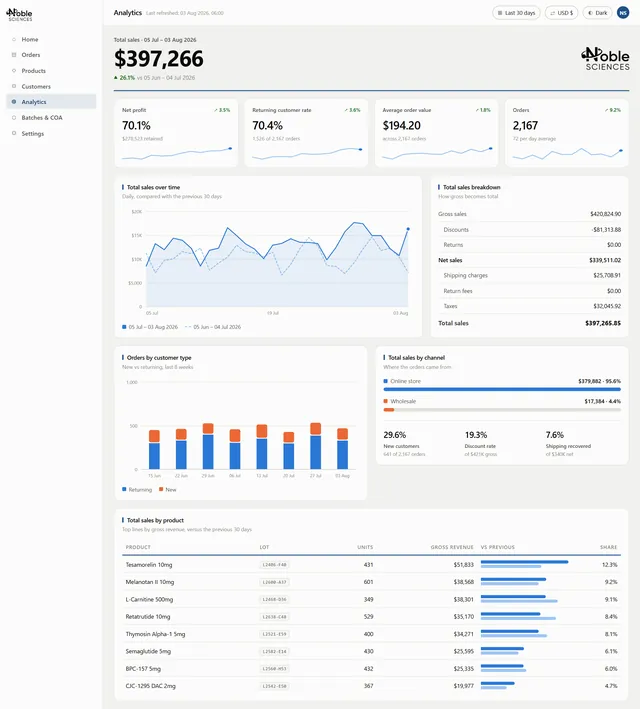The image size is (640, 709).
Task: Sort by the VS PREVIOUS column header
Action: [498, 547]
